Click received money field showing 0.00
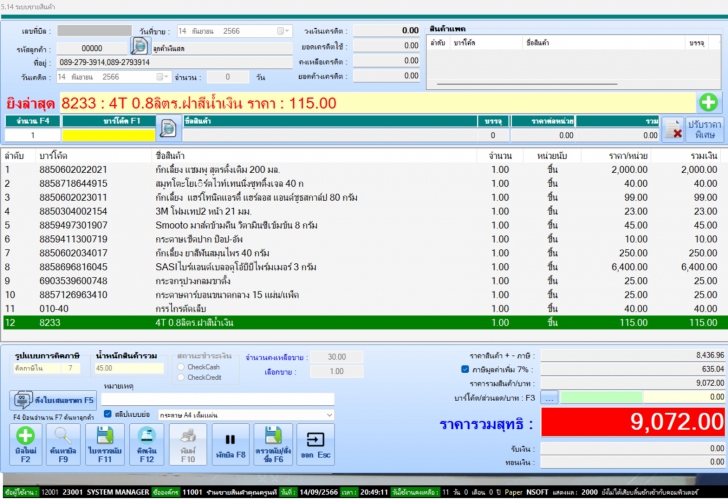The width and height of the screenshot is (728, 501). pos(633,449)
